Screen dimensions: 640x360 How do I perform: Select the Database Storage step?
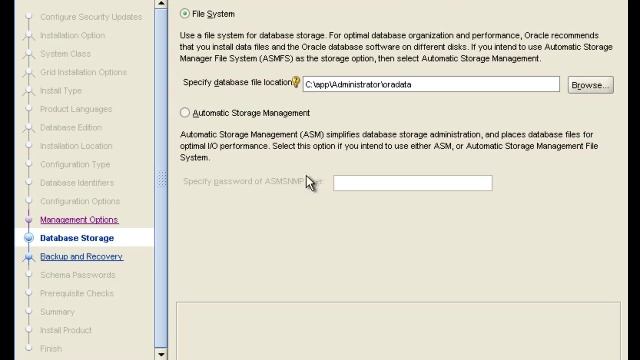point(77,238)
